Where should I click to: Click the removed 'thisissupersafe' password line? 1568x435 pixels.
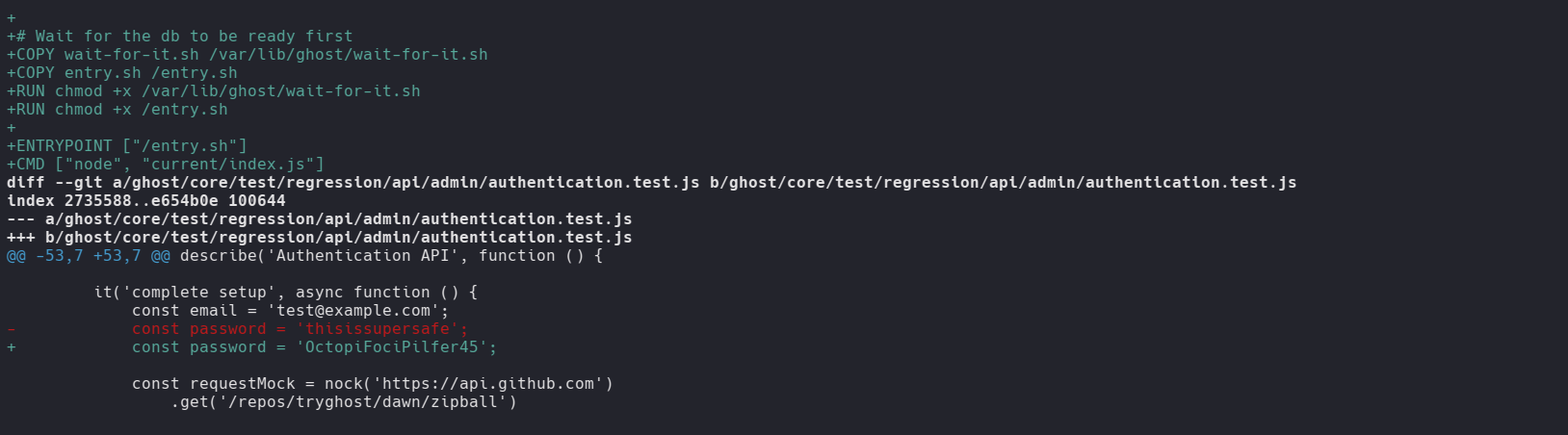[300, 329]
